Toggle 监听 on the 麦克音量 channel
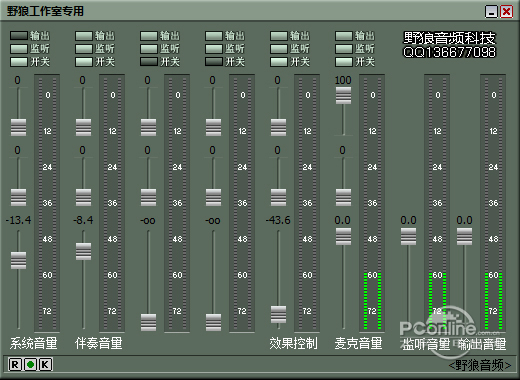Viewport: 520px width, 380px height. [x=344, y=49]
